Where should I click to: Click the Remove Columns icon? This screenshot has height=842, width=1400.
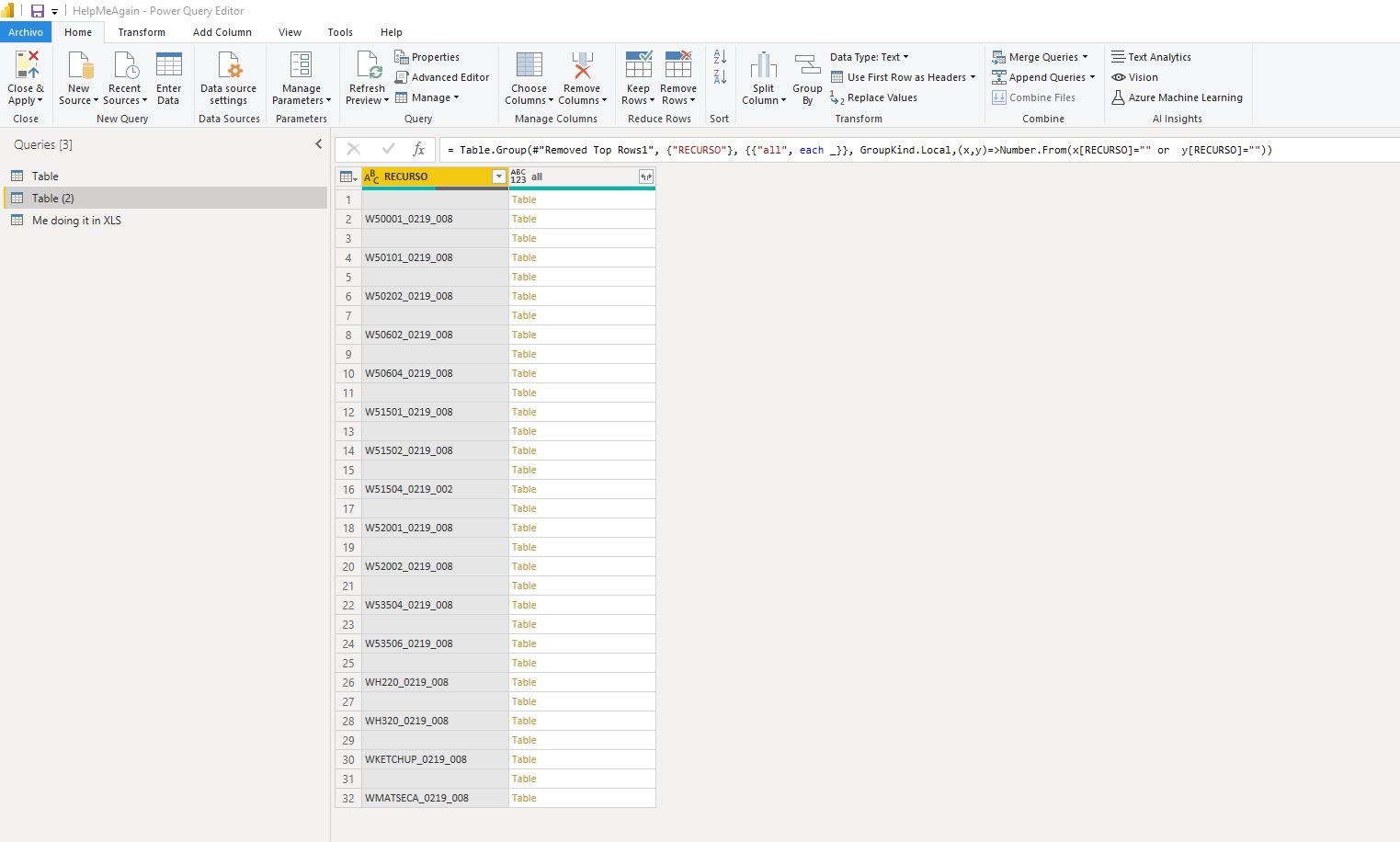click(x=582, y=66)
